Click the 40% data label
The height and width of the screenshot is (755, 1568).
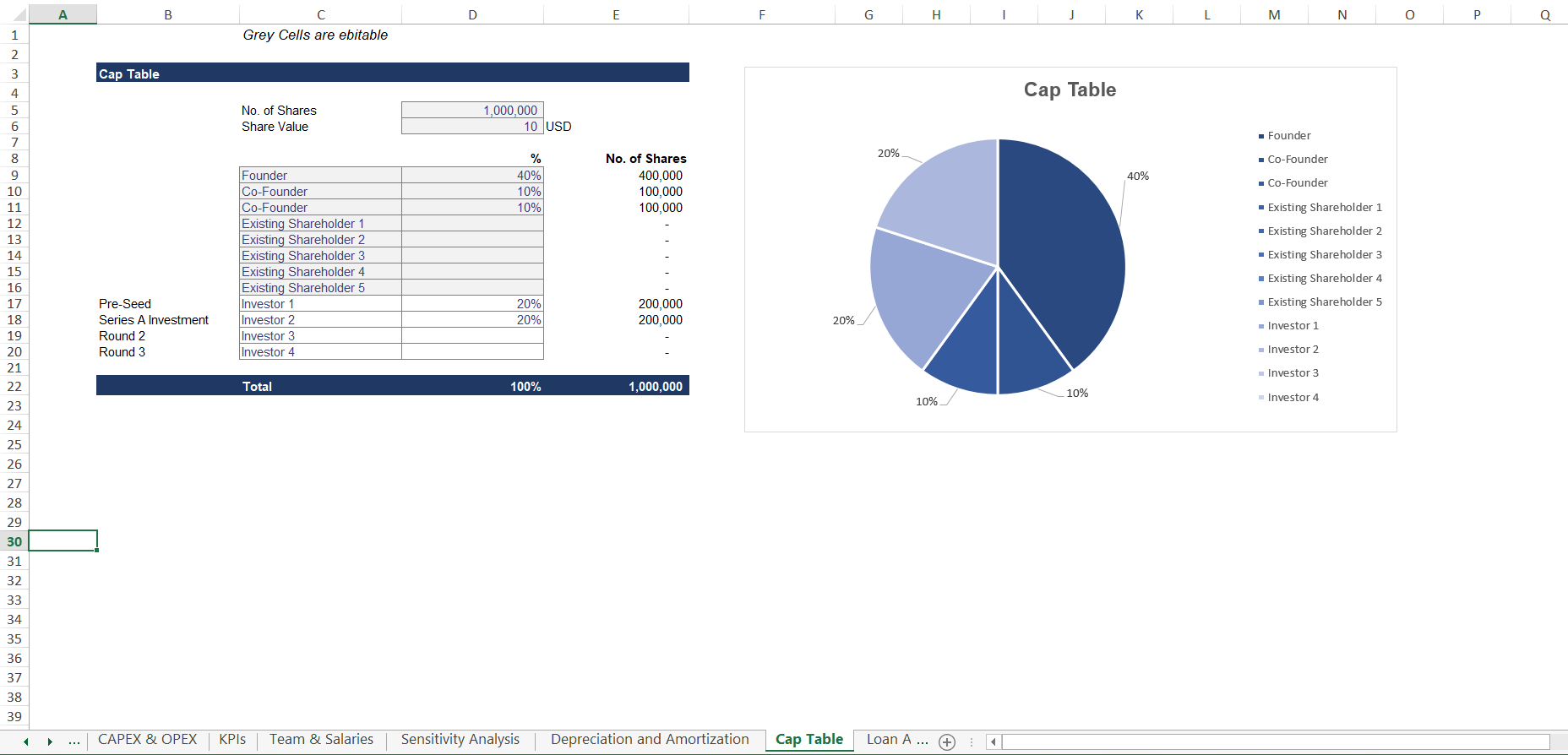point(1138,176)
